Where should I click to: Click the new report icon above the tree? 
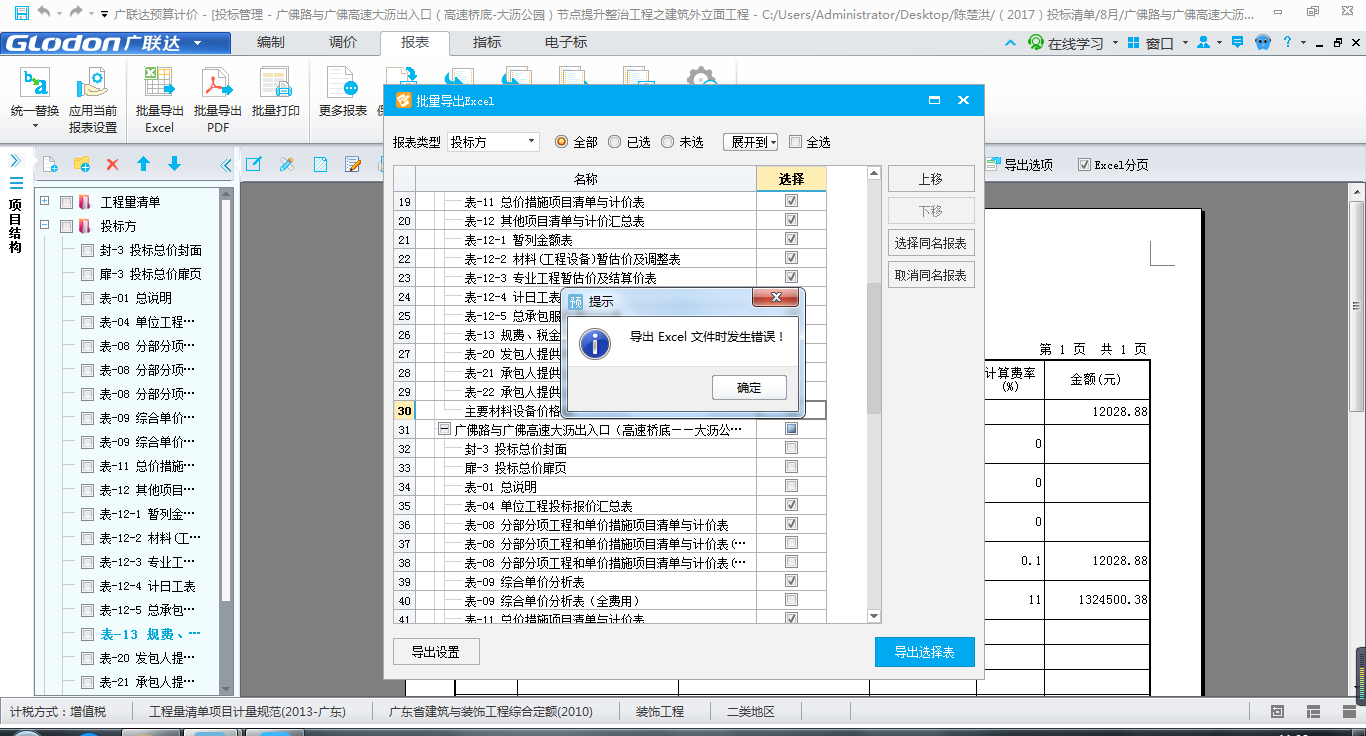point(50,165)
